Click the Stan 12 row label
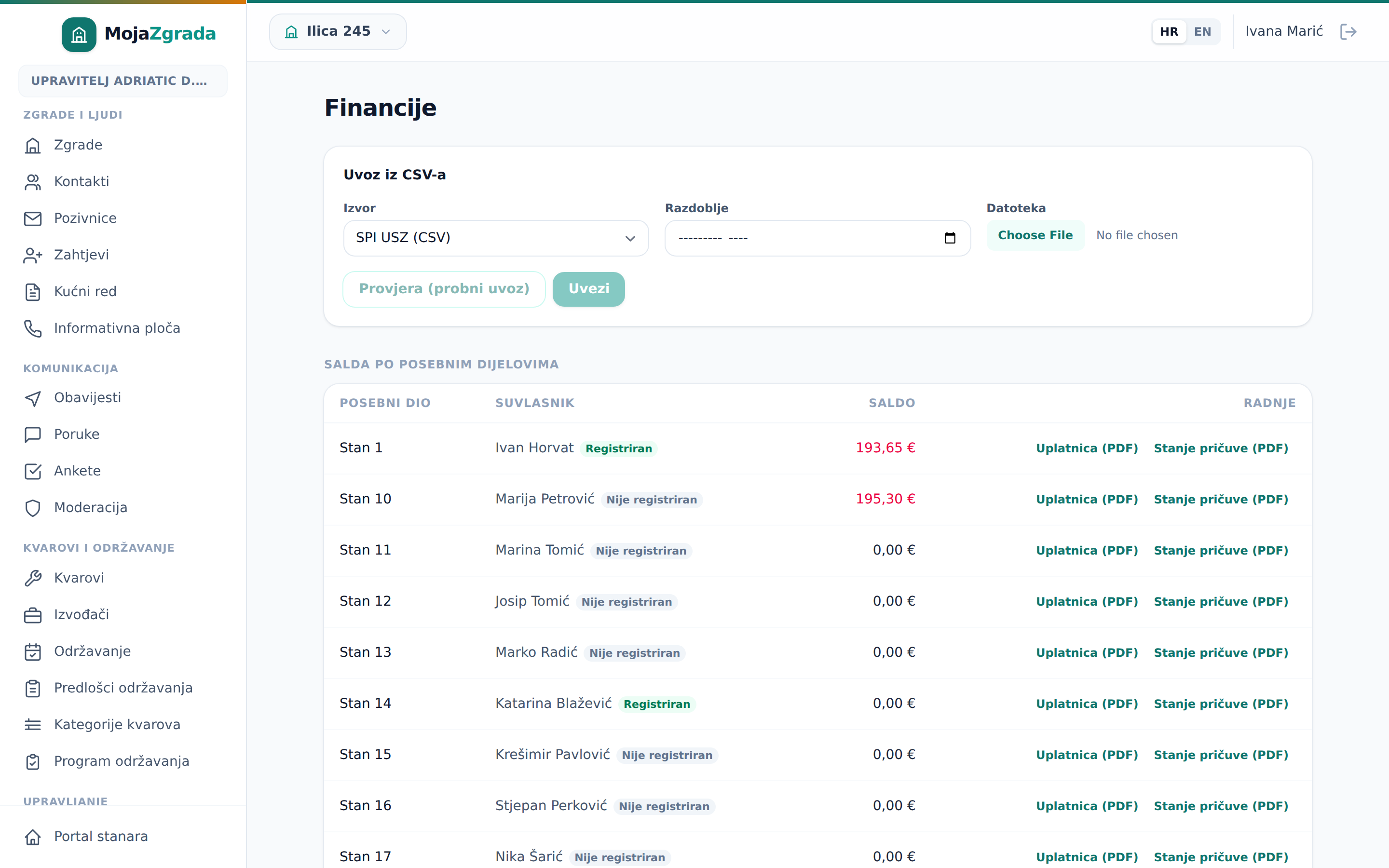The height and width of the screenshot is (868, 1389). pyautogui.click(x=365, y=601)
